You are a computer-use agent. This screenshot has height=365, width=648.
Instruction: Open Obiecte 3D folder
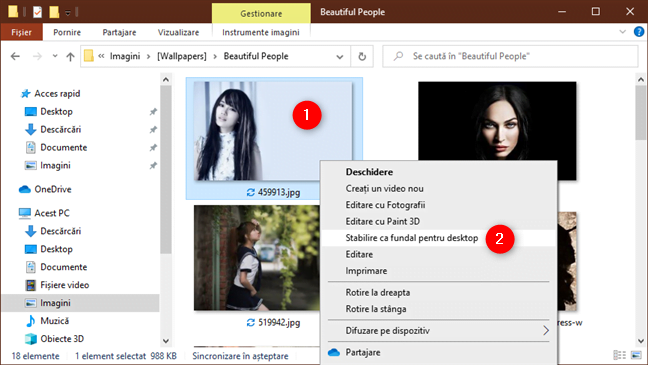point(62,339)
